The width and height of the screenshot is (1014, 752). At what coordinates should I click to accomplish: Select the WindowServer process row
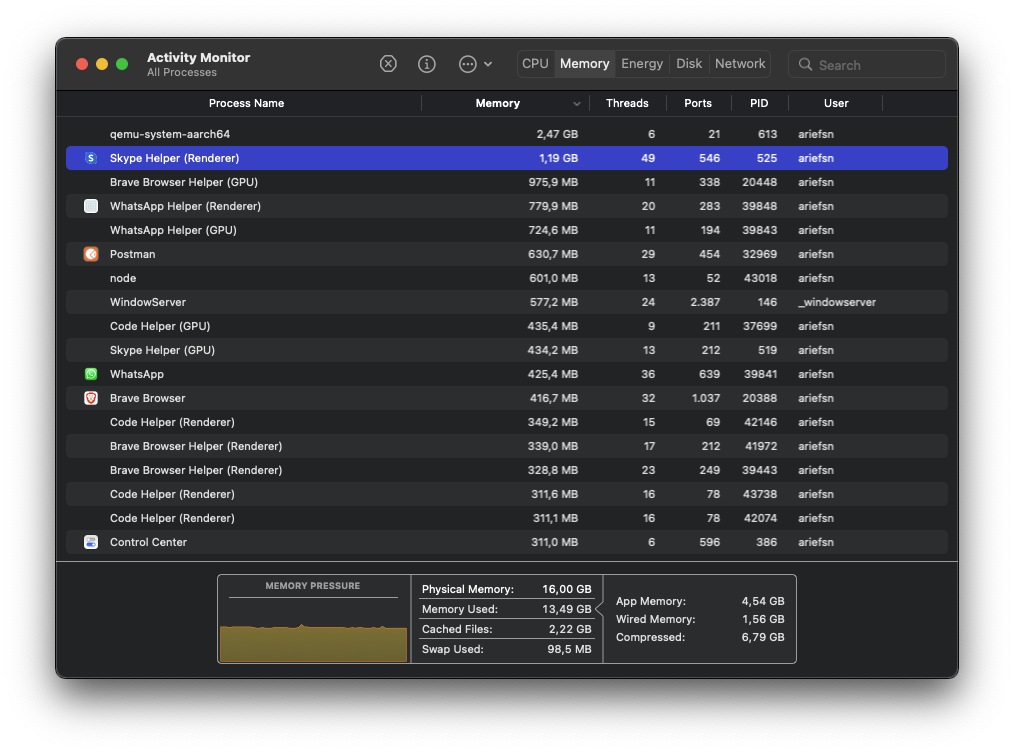[507, 302]
